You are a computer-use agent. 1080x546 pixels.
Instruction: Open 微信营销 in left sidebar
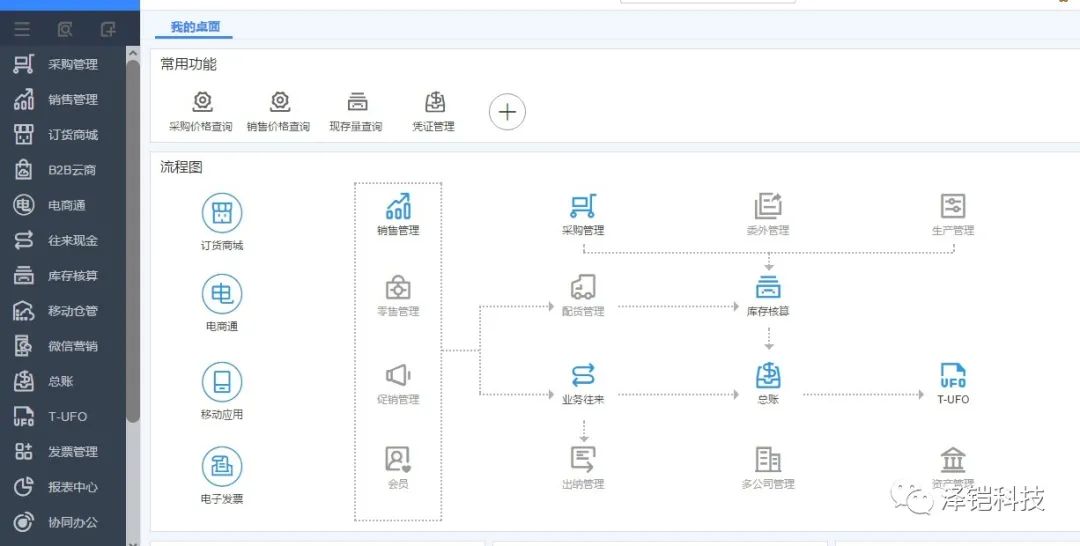(x=72, y=346)
